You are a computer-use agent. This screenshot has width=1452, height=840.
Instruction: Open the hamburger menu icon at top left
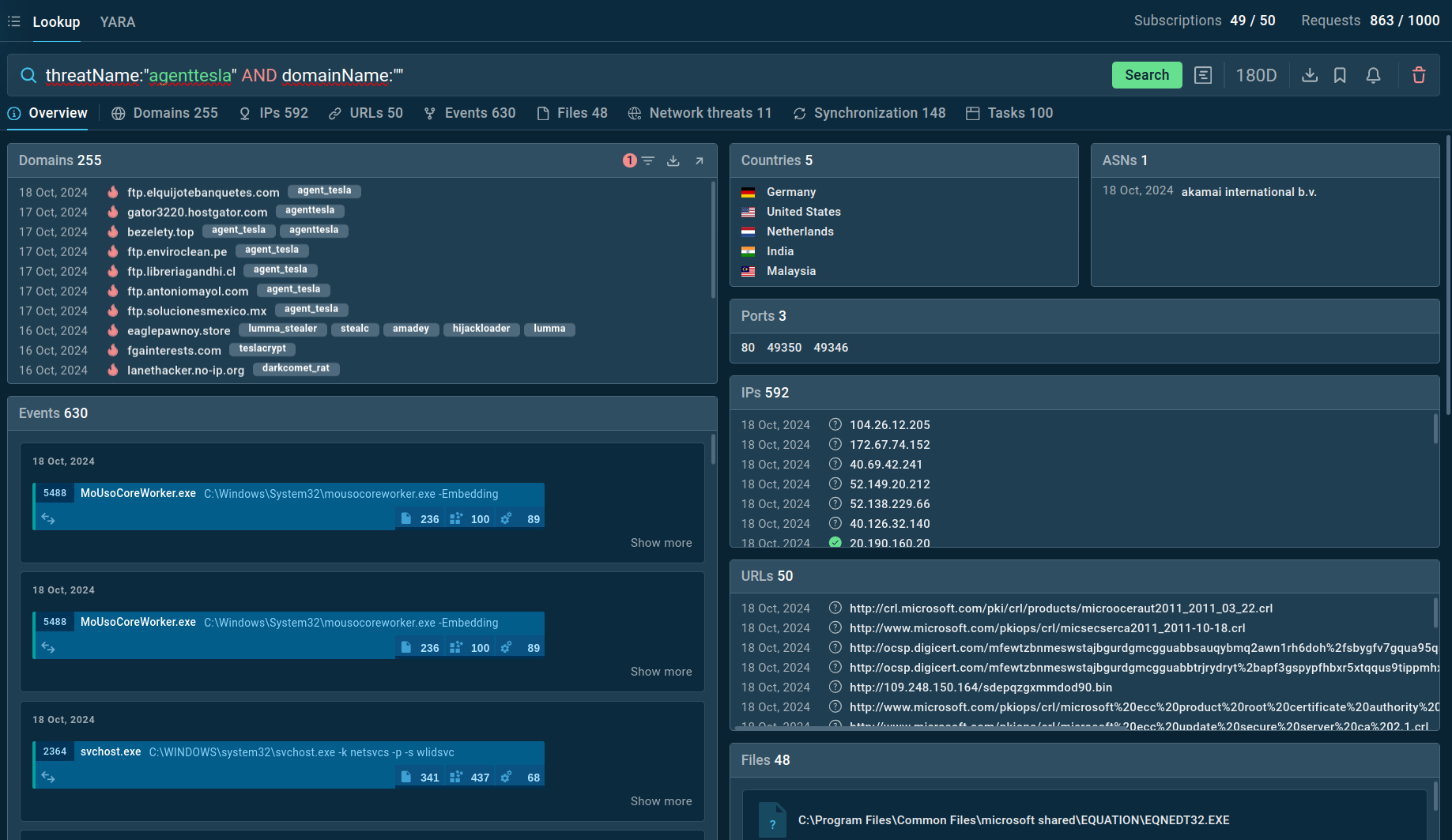(14, 21)
